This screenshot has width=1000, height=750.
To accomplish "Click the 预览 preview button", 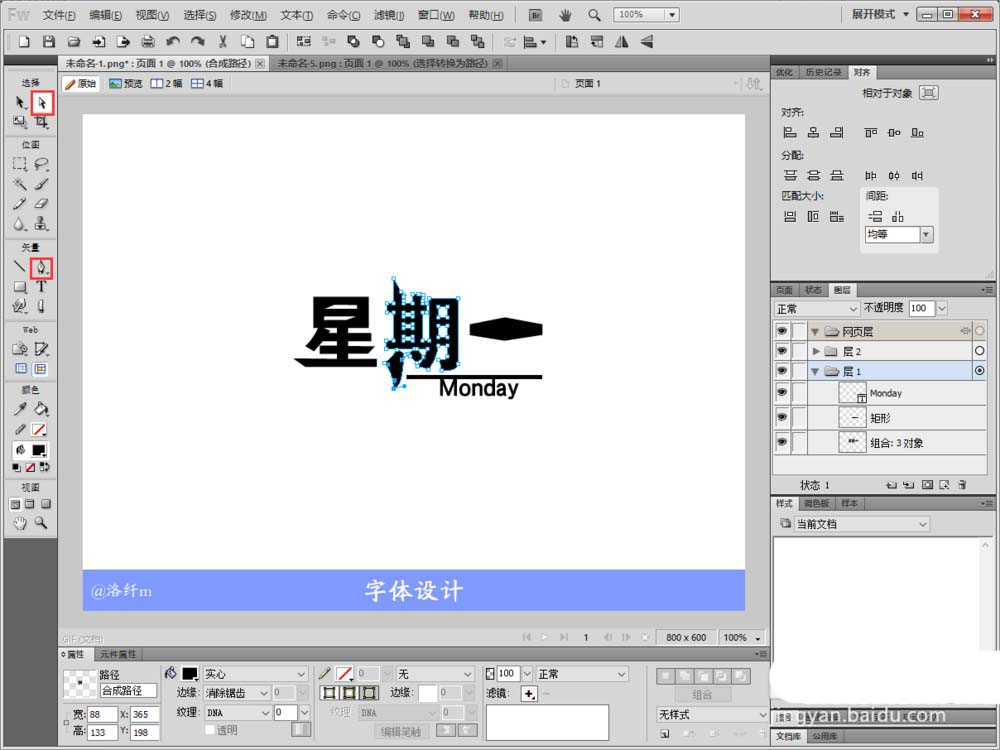I will point(126,84).
